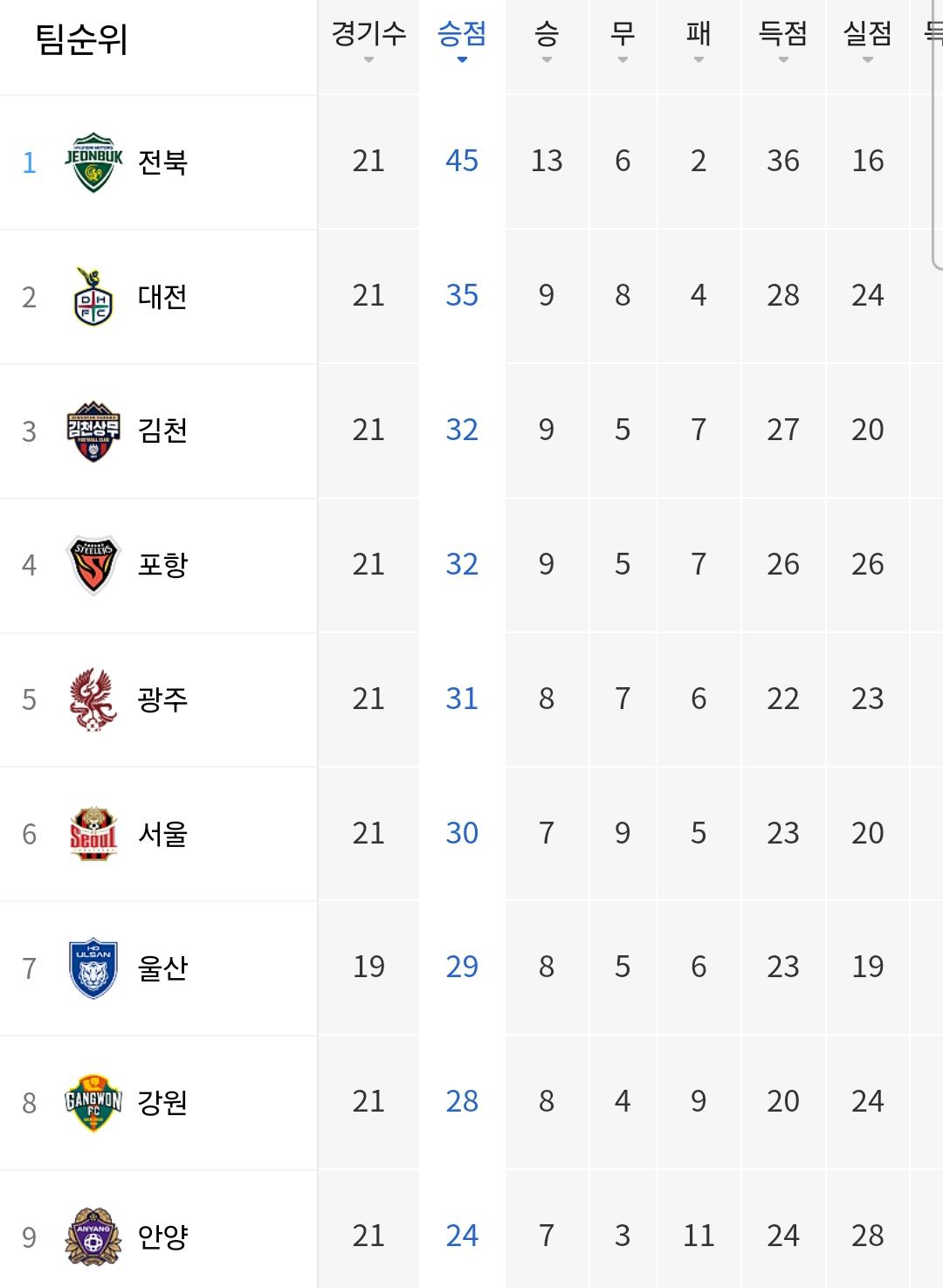Screen dimensions: 943x1288
Task: Tap the FC Seoul club emblem
Action: (x=93, y=834)
